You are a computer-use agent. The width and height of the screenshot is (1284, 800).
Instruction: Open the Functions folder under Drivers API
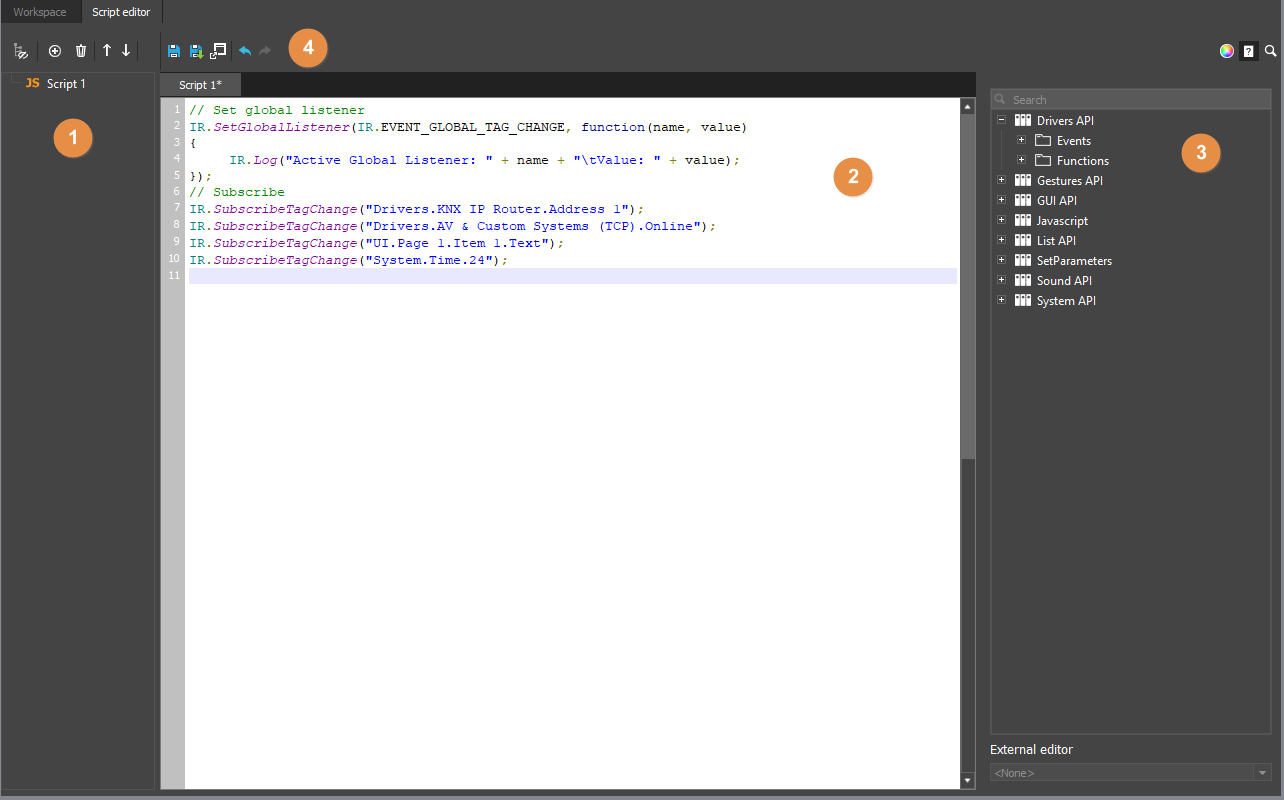click(1080, 160)
